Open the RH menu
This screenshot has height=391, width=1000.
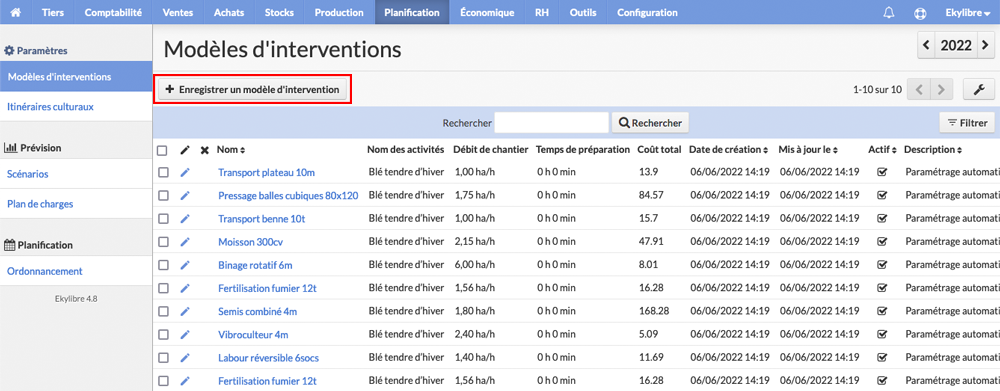pyautogui.click(x=542, y=12)
